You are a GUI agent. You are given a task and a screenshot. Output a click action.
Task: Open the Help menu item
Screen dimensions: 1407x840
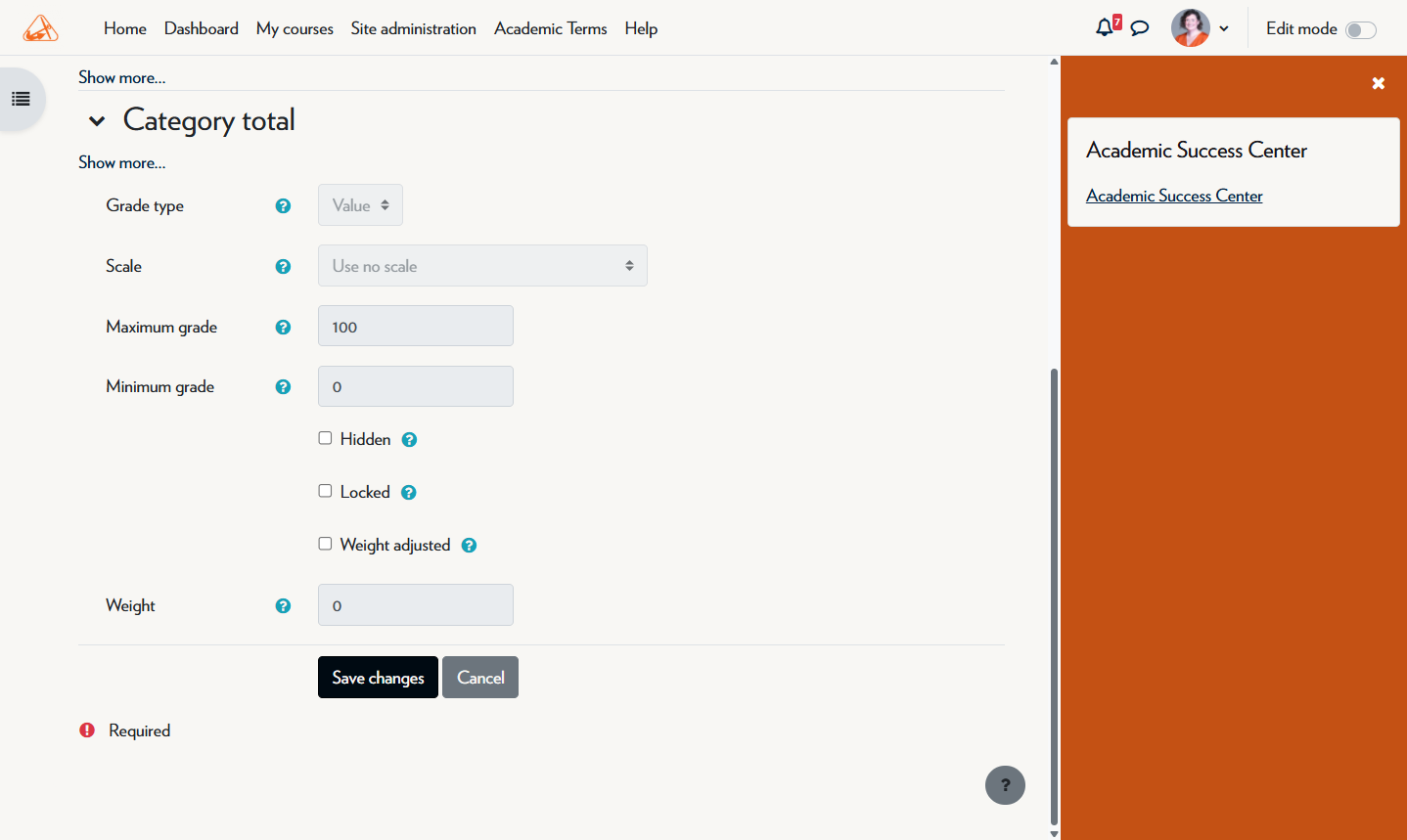[641, 28]
